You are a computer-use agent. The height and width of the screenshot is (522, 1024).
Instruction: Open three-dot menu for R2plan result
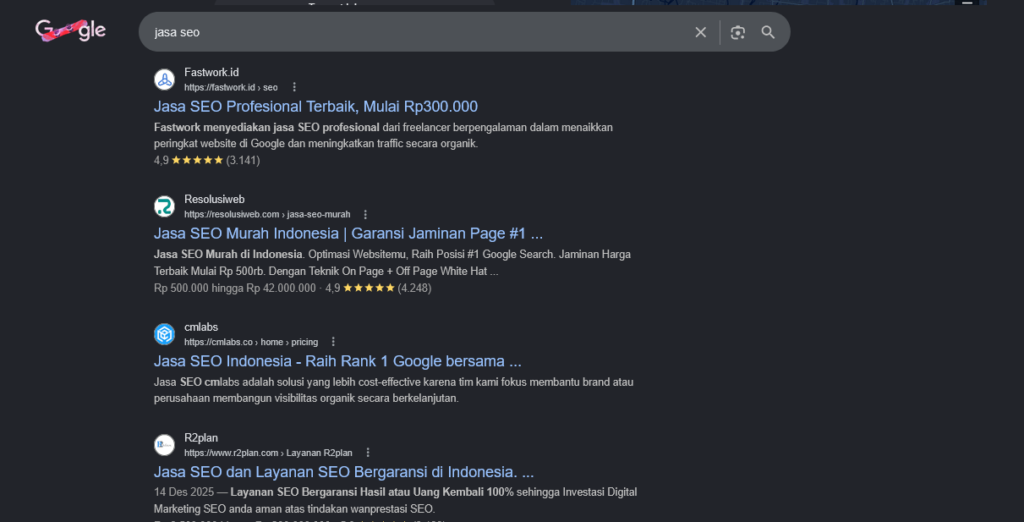[x=368, y=452]
